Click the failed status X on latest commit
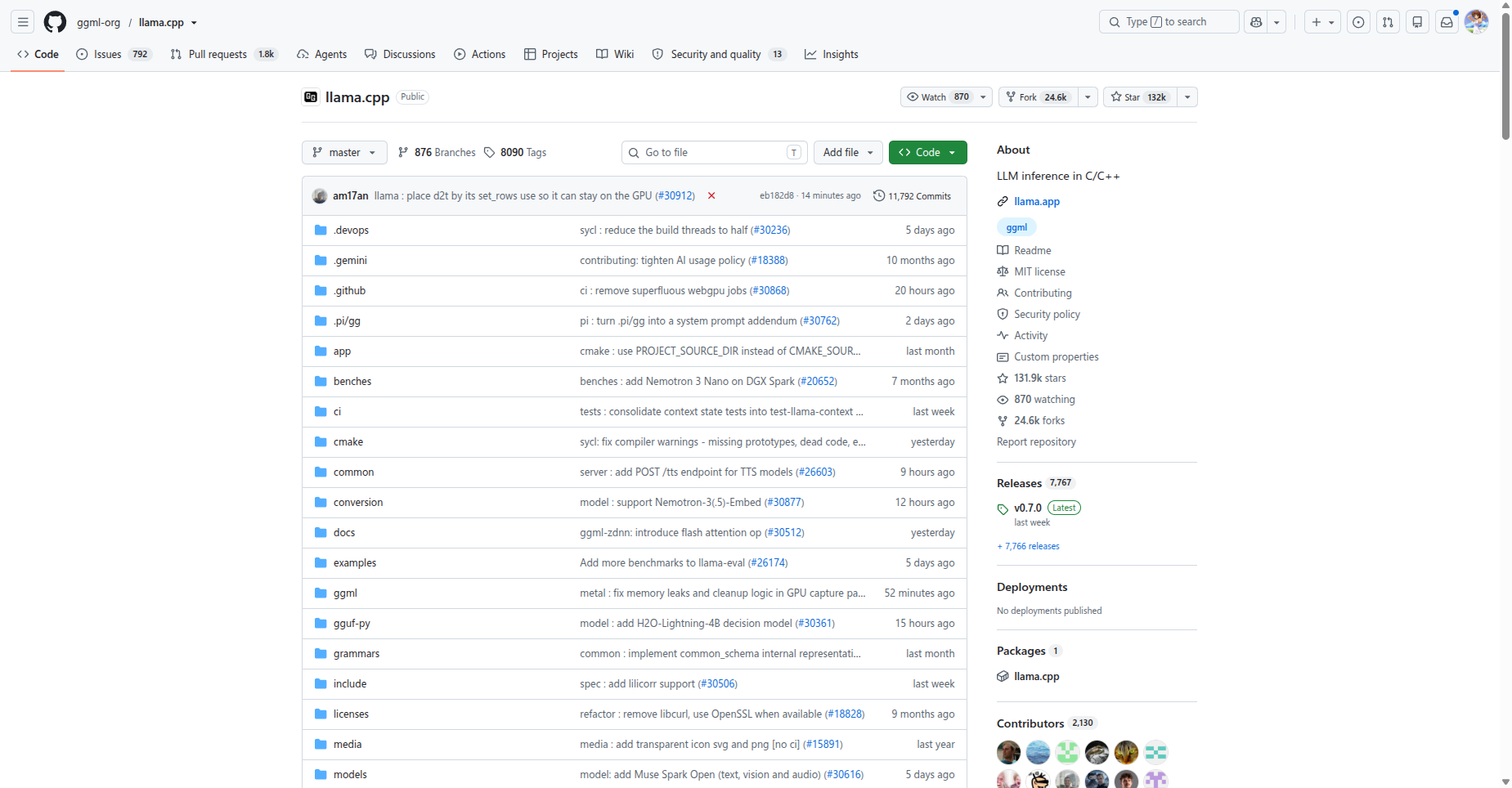The height and width of the screenshot is (788, 1512). coord(711,195)
